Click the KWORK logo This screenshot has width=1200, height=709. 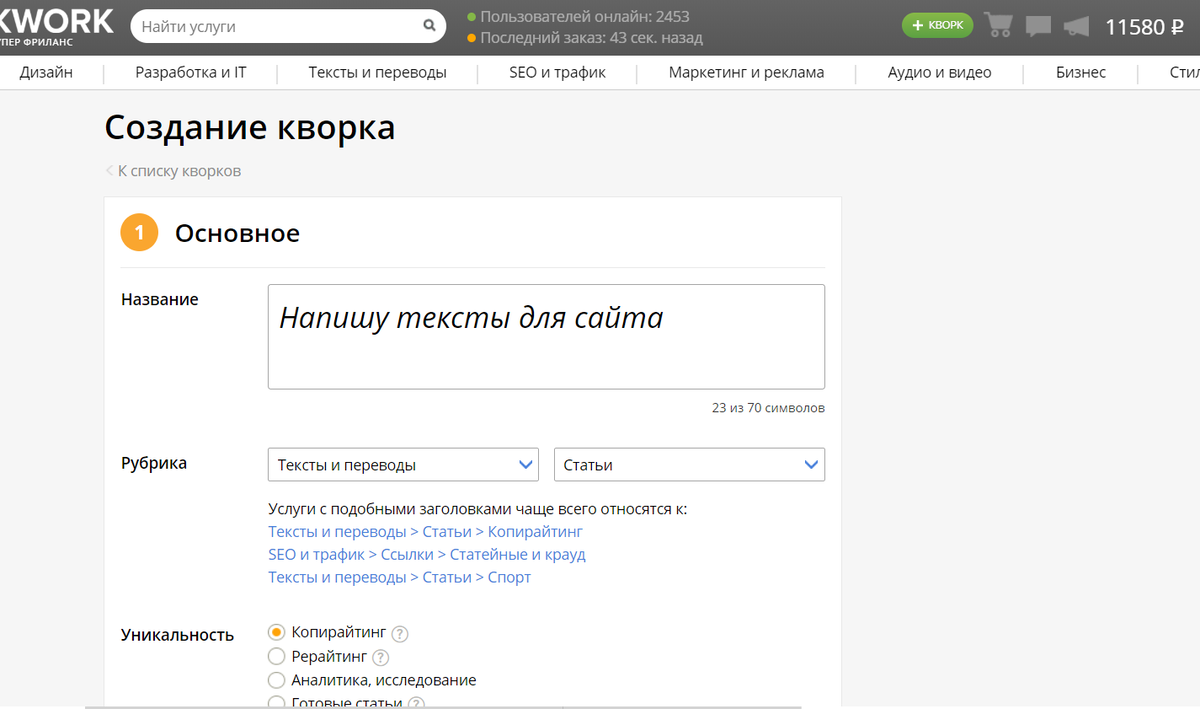(55, 22)
